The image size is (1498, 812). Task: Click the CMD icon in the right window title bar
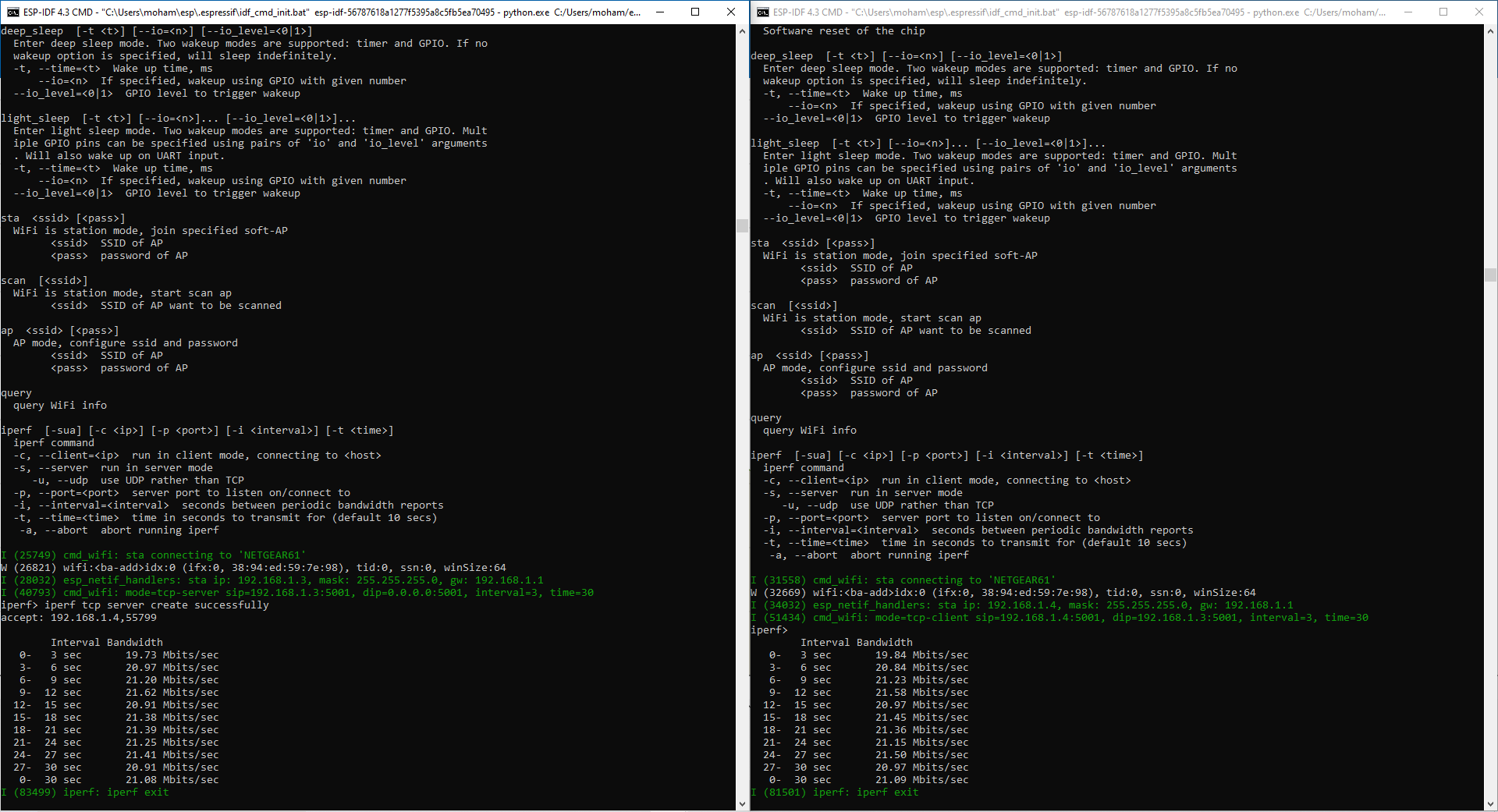click(x=763, y=12)
